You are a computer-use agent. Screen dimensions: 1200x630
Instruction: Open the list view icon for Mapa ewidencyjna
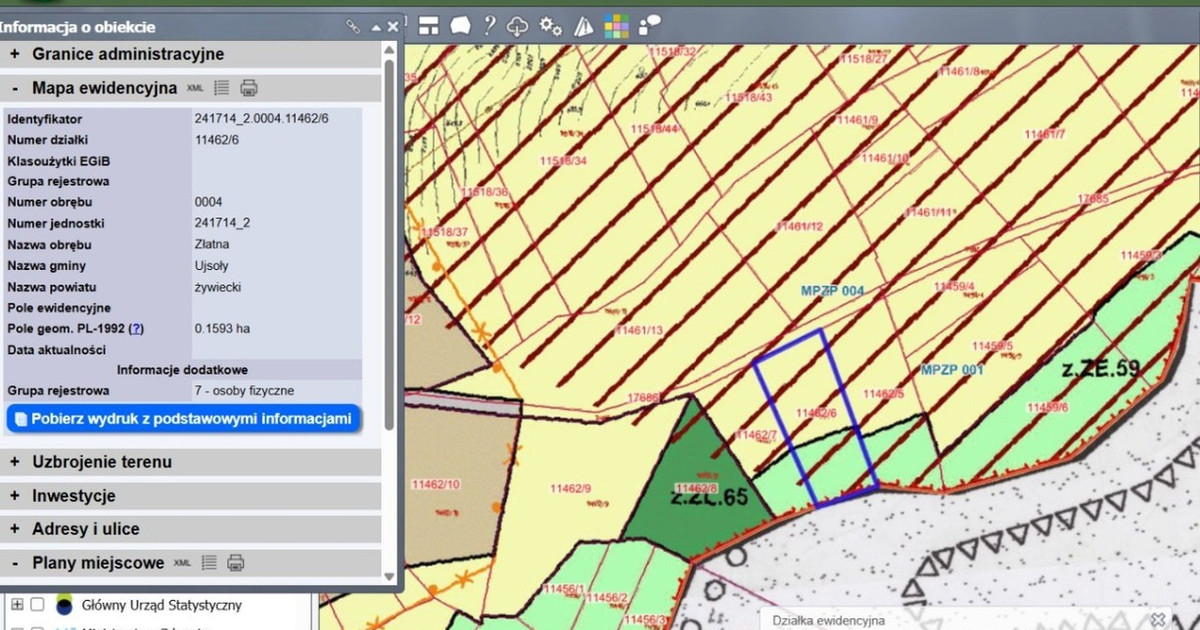[222, 88]
